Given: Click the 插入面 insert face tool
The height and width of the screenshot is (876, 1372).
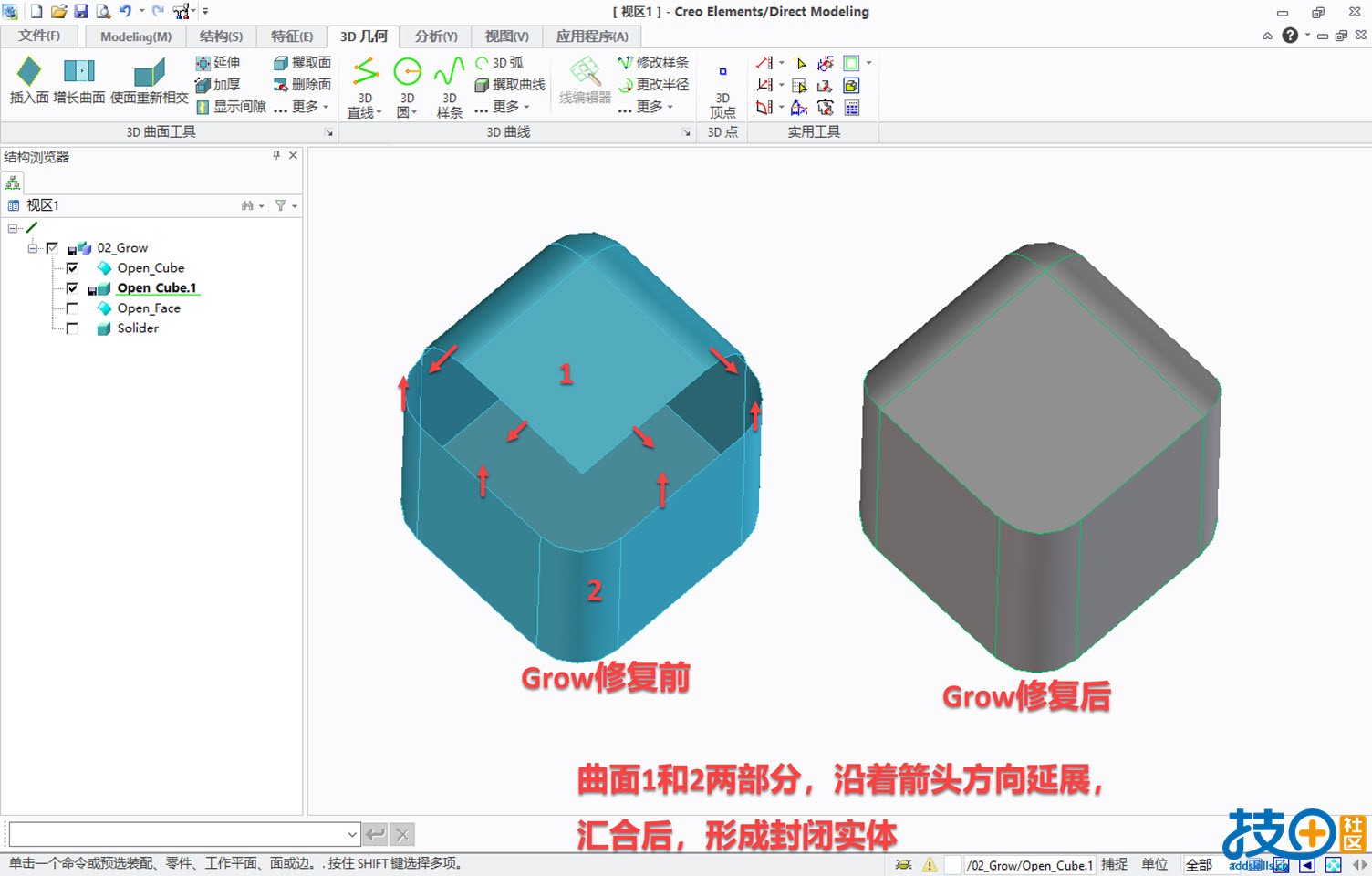Looking at the screenshot, I should tap(29, 80).
